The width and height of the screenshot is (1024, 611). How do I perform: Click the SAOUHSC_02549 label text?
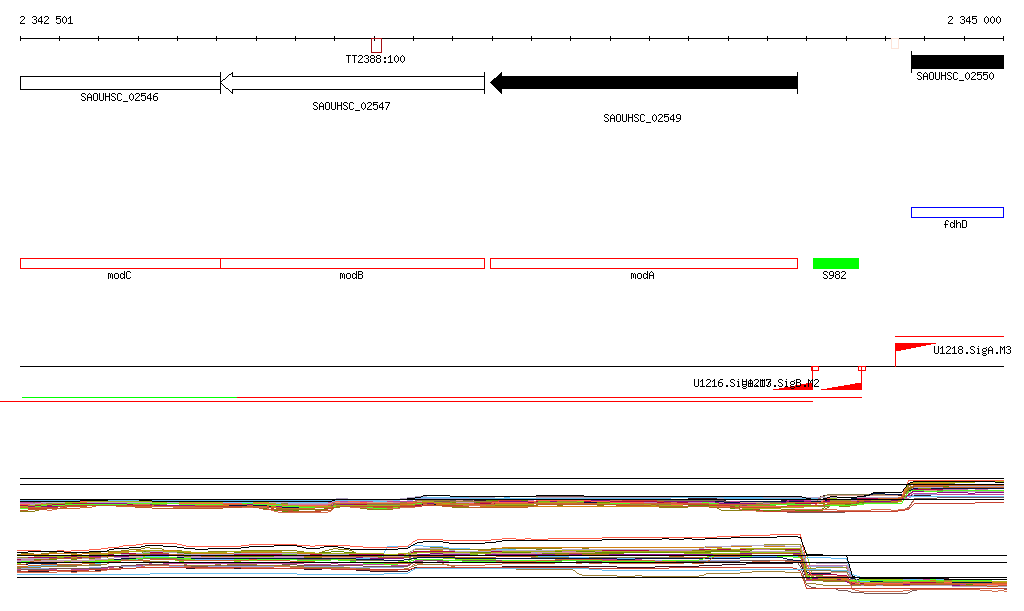(642, 118)
